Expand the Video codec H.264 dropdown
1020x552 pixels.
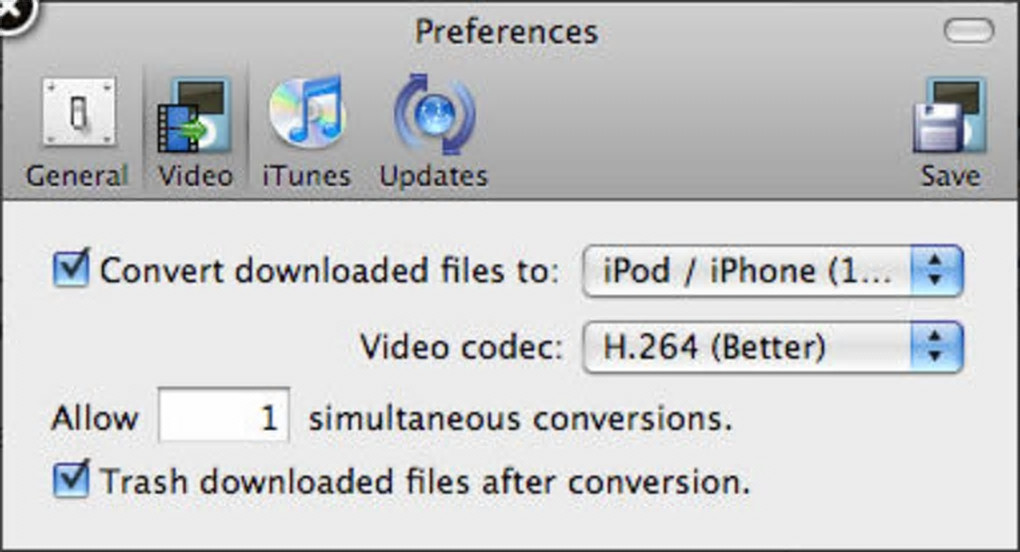(746, 347)
